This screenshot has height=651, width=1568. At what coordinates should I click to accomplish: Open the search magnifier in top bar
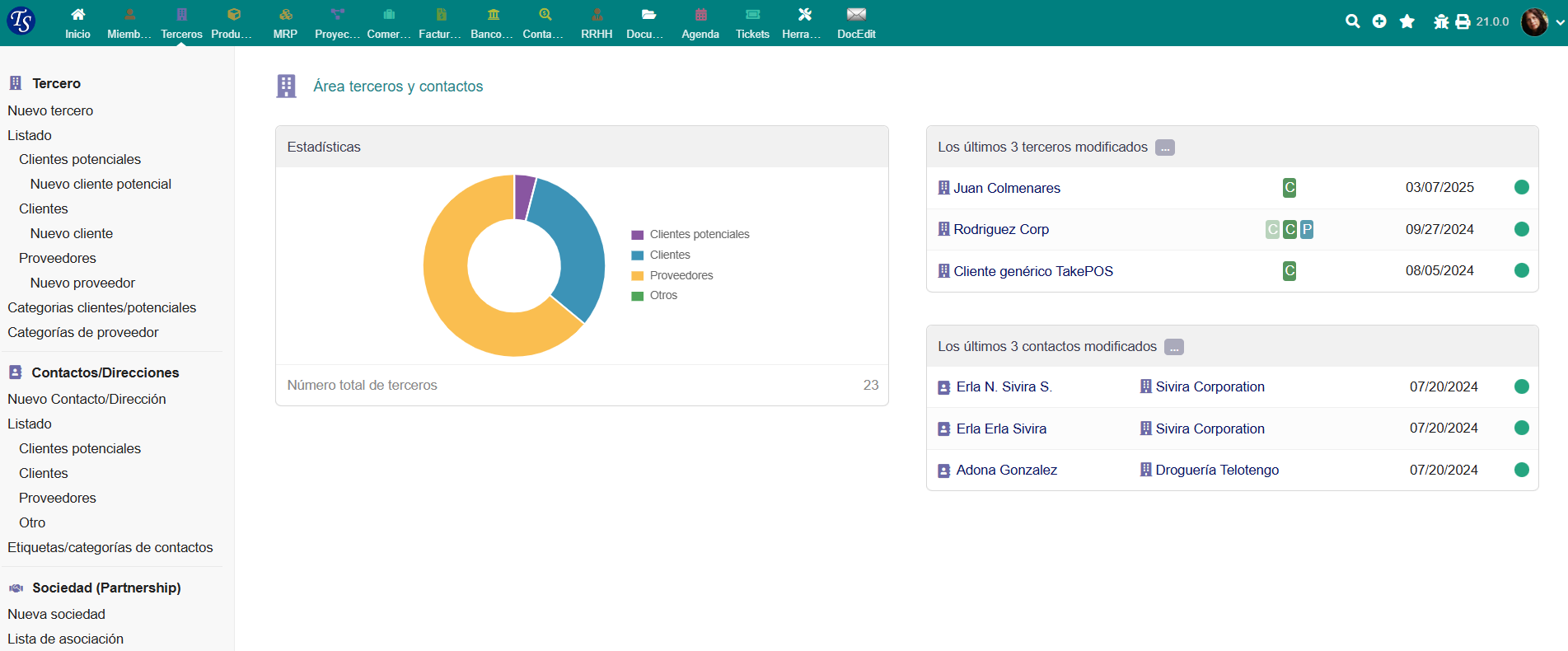pyautogui.click(x=1352, y=21)
